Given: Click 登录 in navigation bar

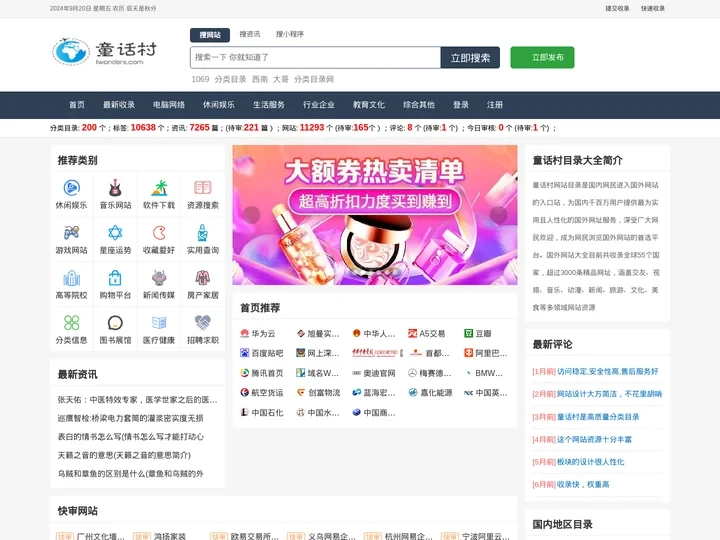Looking at the screenshot, I should point(461,105).
